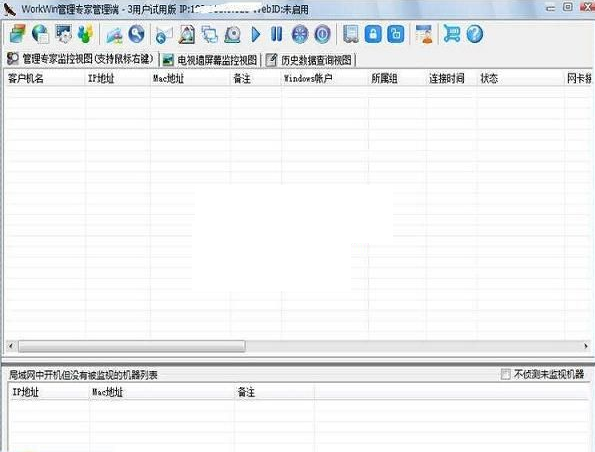Click the round blue power-off icon

click(322, 35)
